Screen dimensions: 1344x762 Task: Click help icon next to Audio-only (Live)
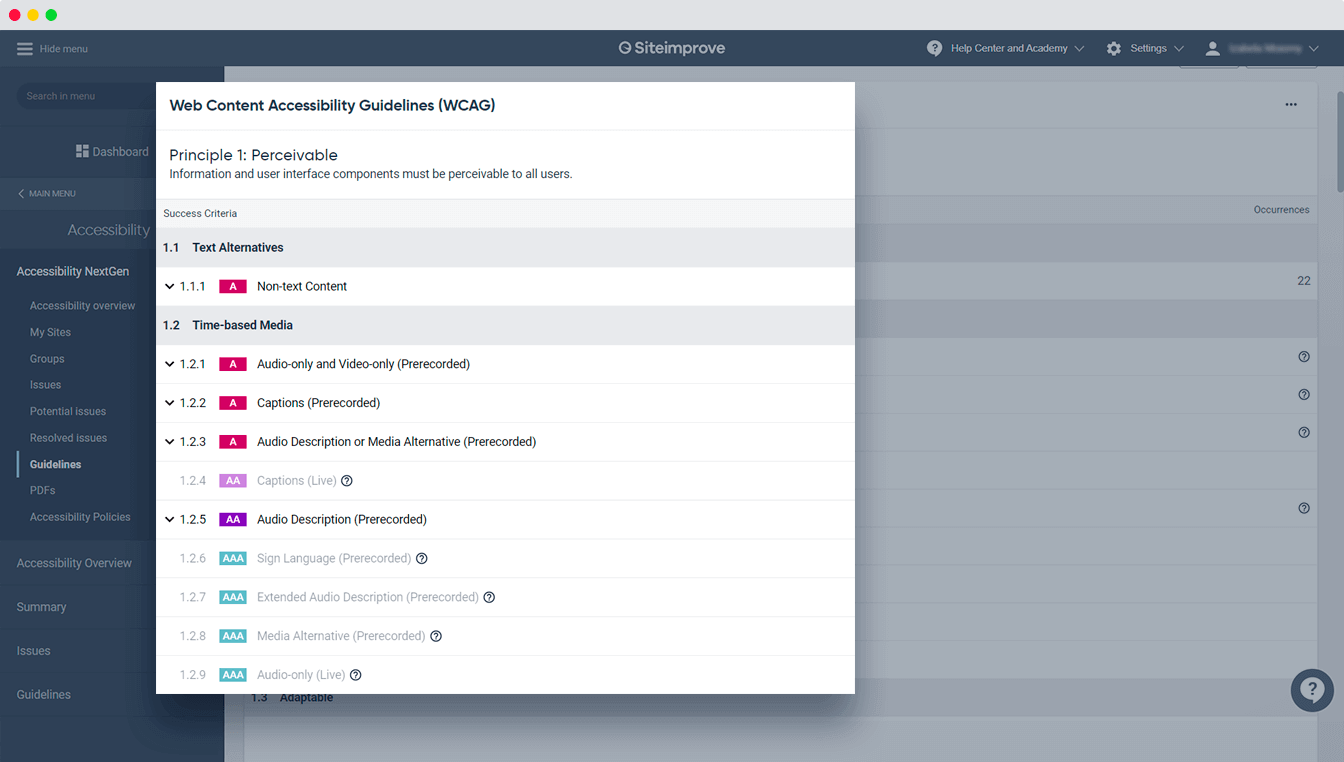click(355, 676)
